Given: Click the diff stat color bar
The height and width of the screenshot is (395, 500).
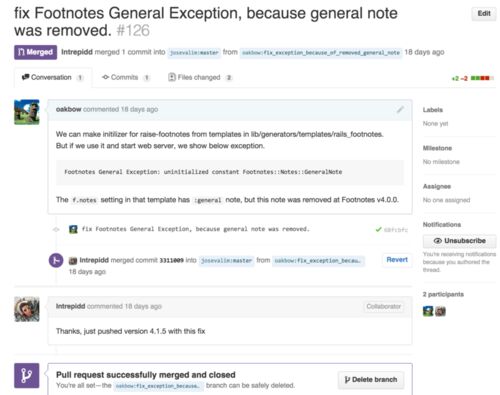Looking at the screenshot, I should pyautogui.click(x=482, y=78).
